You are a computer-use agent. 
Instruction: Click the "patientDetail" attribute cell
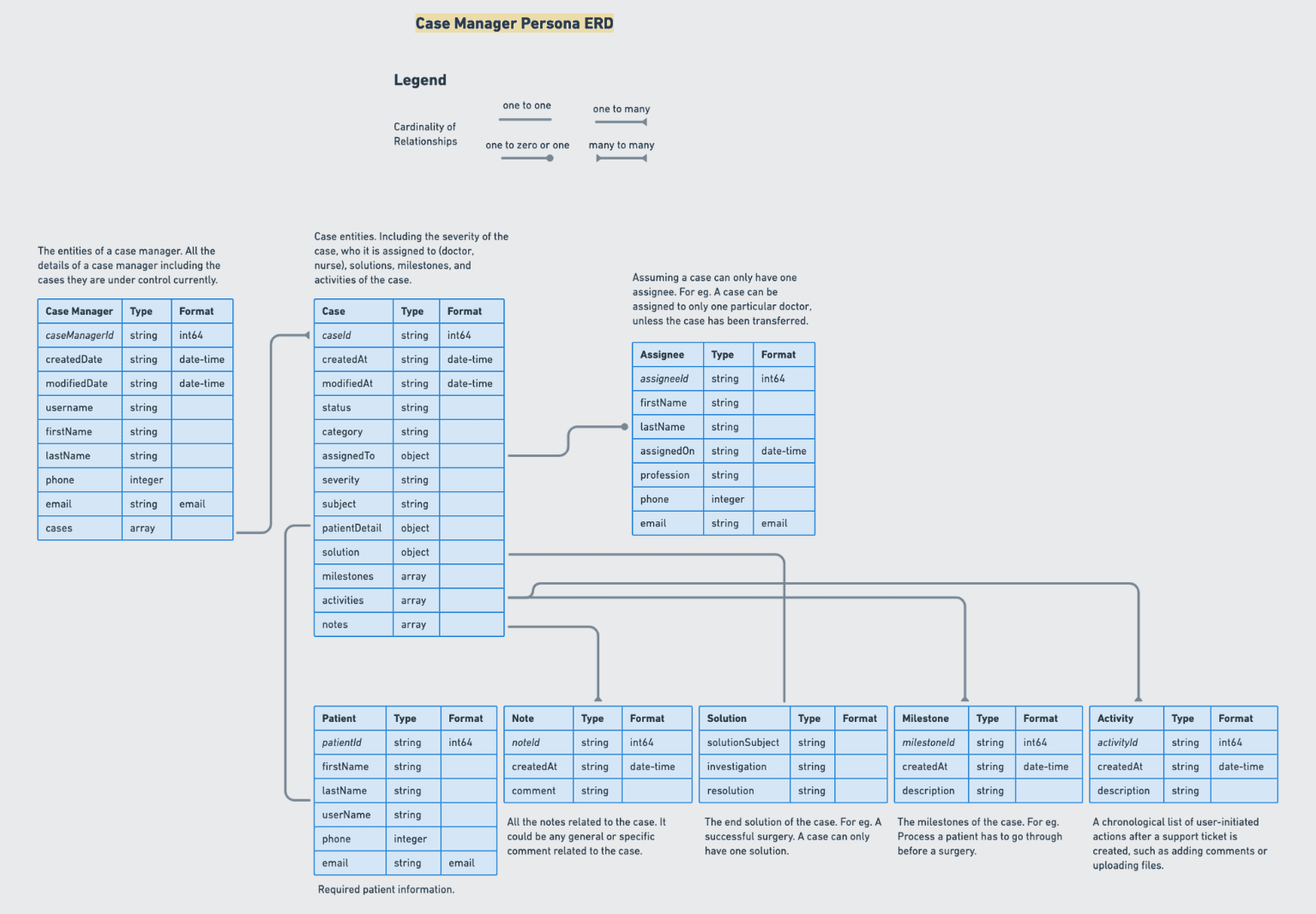354,528
